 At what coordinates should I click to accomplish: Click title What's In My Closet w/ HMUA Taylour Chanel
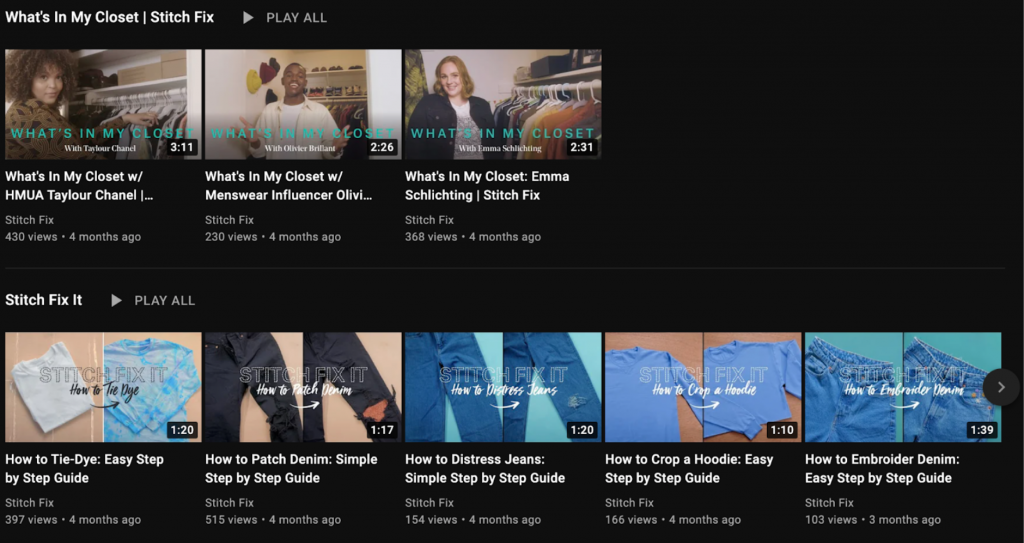[x=79, y=186]
